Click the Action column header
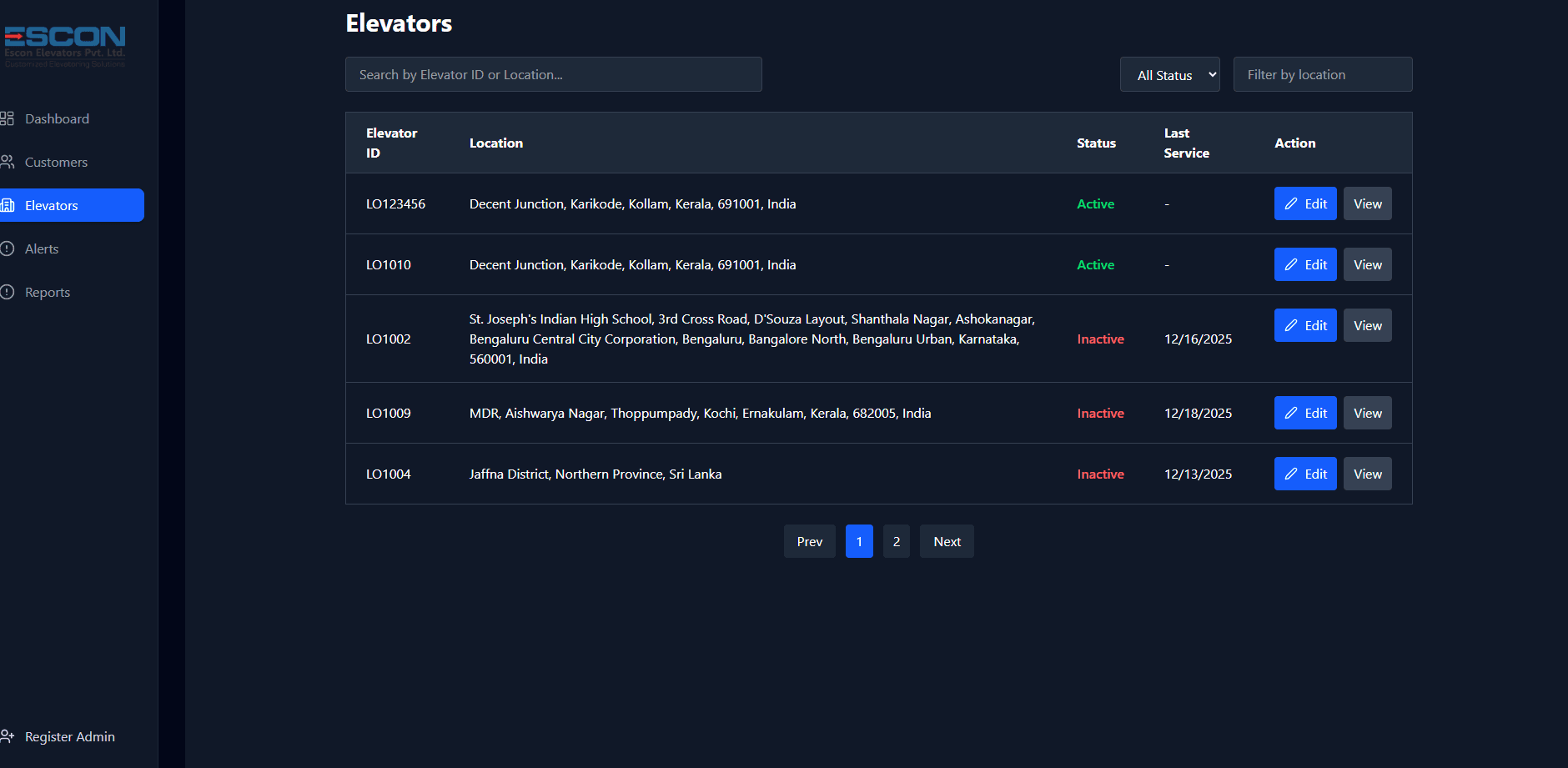This screenshot has width=1568, height=768. [x=1294, y=143]
